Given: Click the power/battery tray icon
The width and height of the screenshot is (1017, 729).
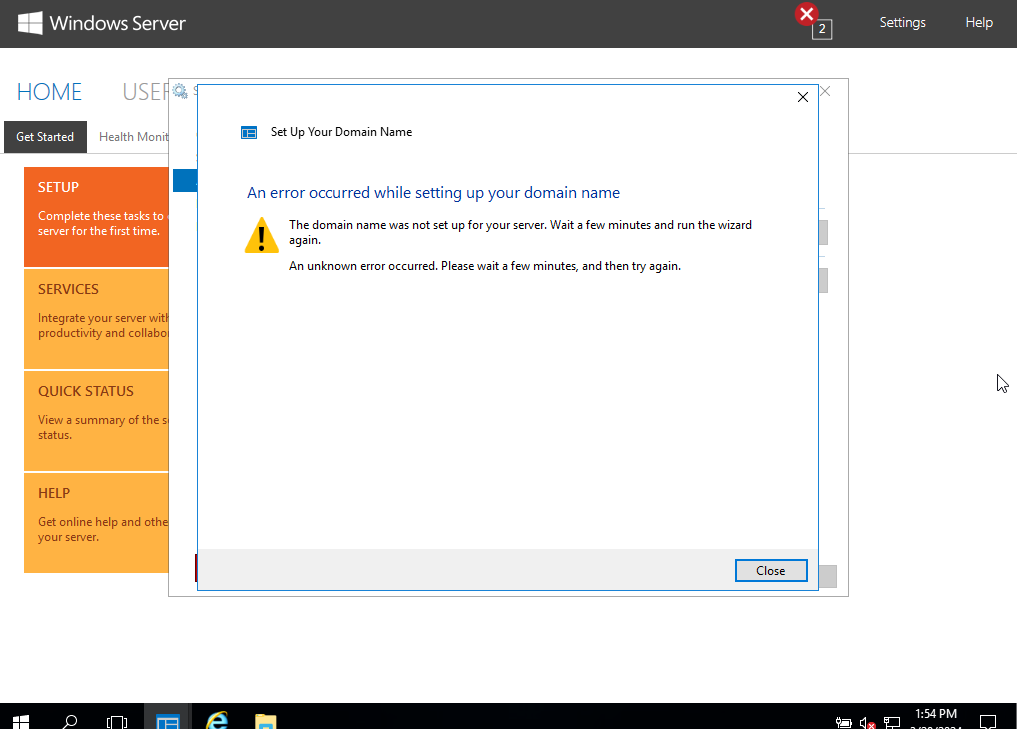Looking at the screenshot, I should click(x=843, y=723).
